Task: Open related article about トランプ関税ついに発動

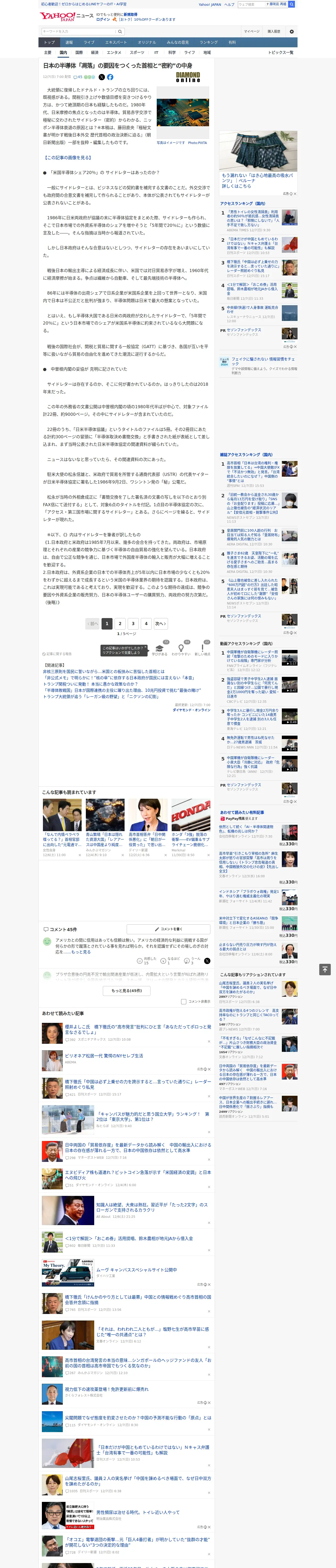Action: point(90,684)
